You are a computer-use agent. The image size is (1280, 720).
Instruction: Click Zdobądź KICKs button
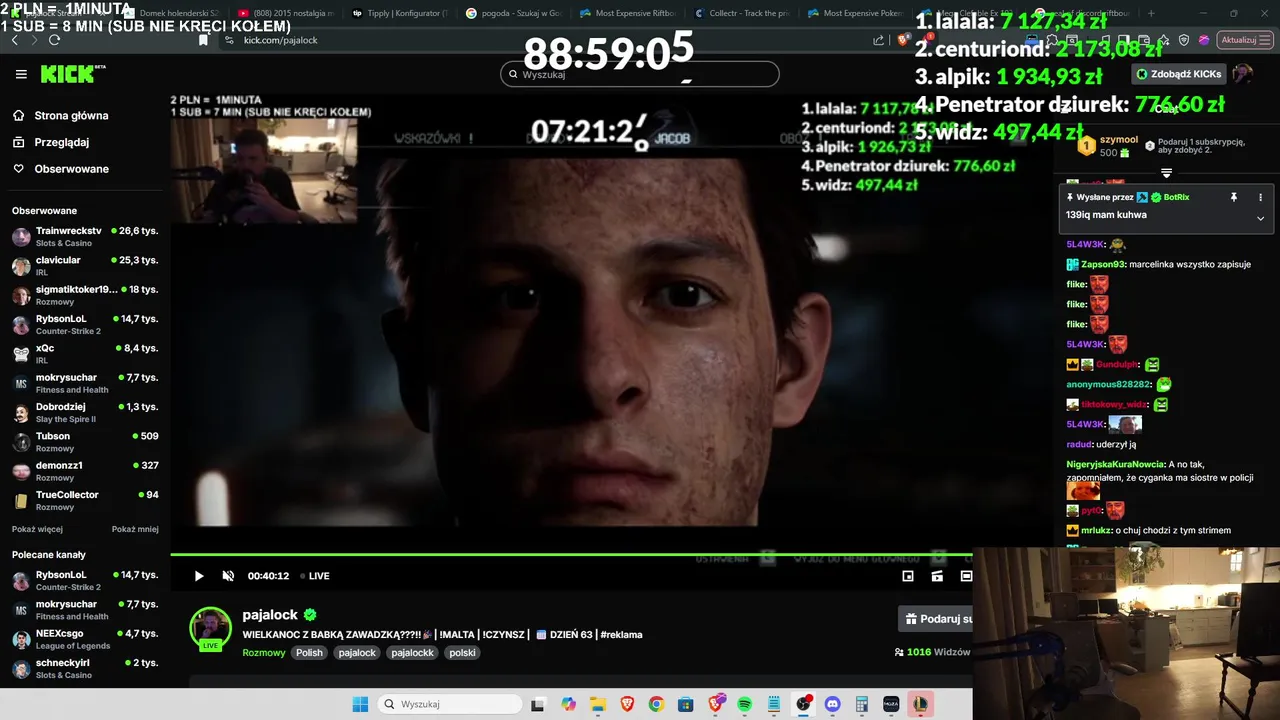click(x=1178, y=74)
